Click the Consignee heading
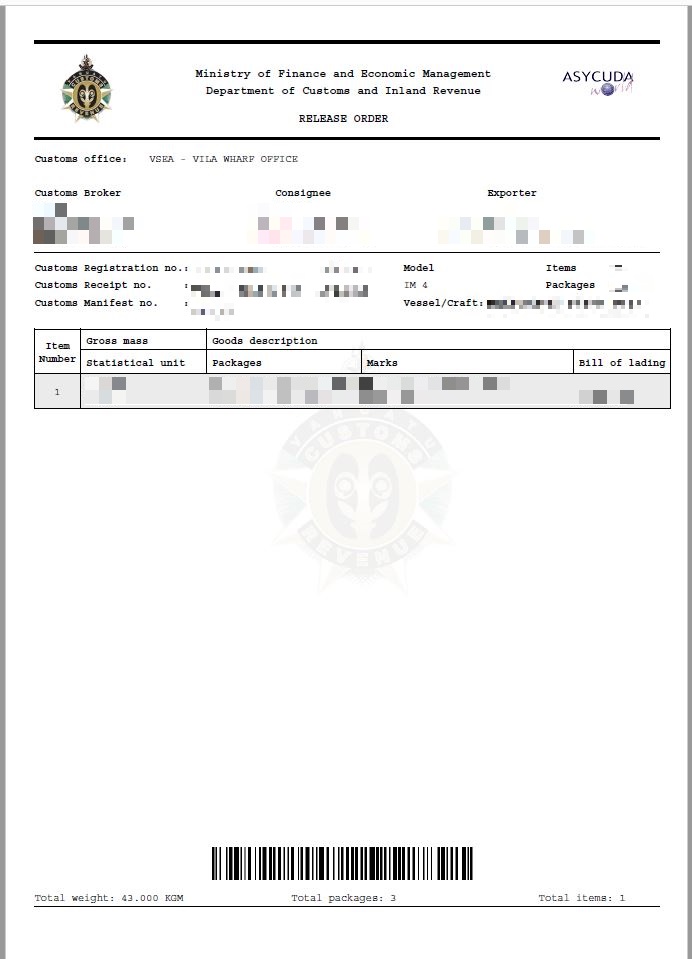This screenshot has height=959, width=692. (x=303, y=193)
